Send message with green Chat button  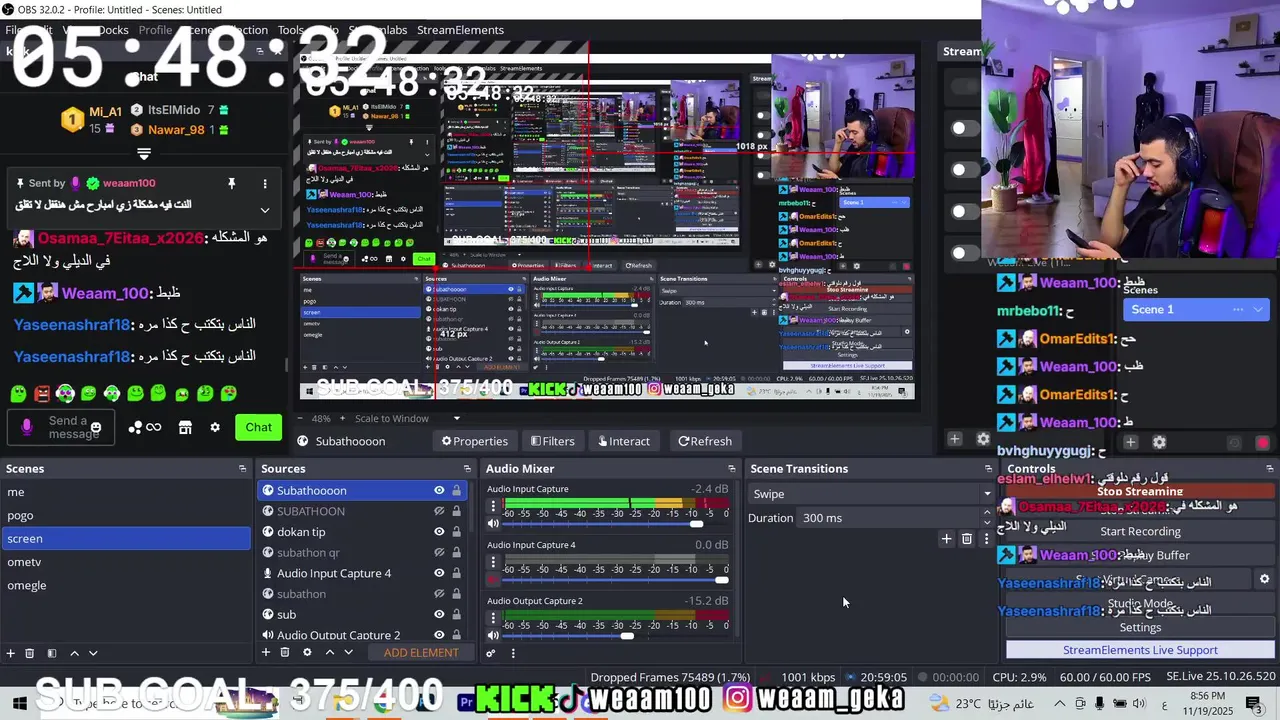coord(259,427)
